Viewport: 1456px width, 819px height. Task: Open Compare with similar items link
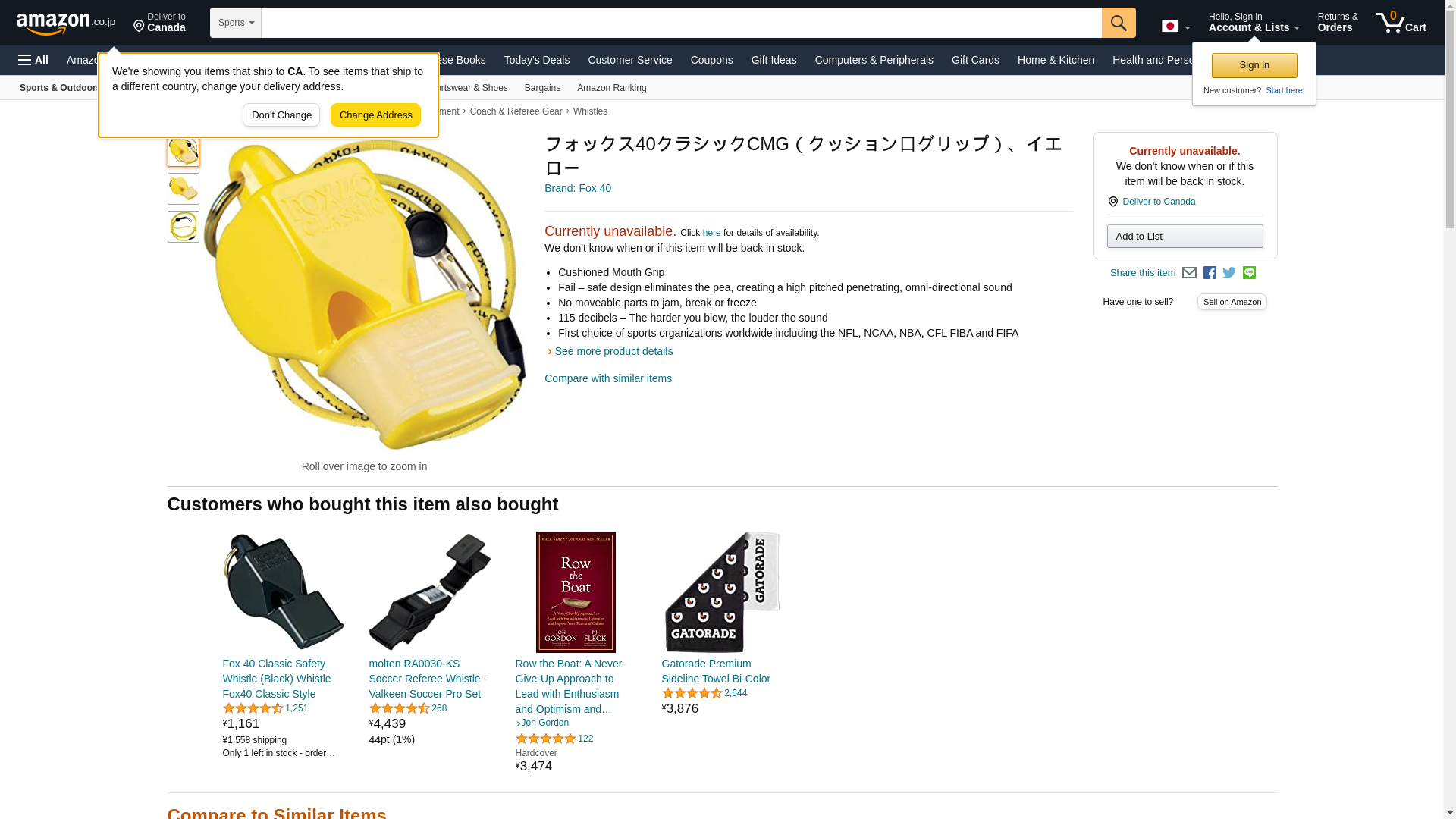(608, 378)
